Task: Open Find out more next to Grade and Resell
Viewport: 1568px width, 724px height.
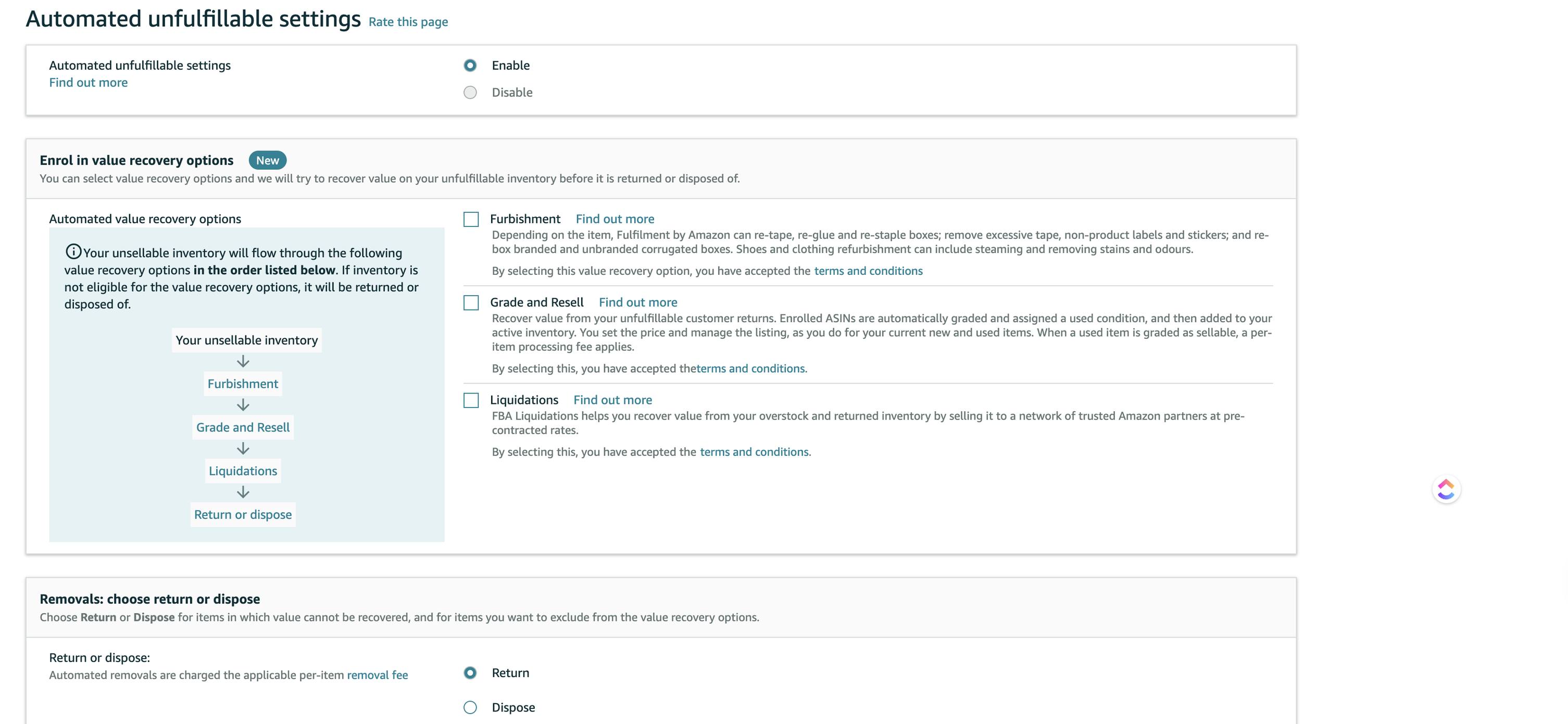Action: coord(638,302)
